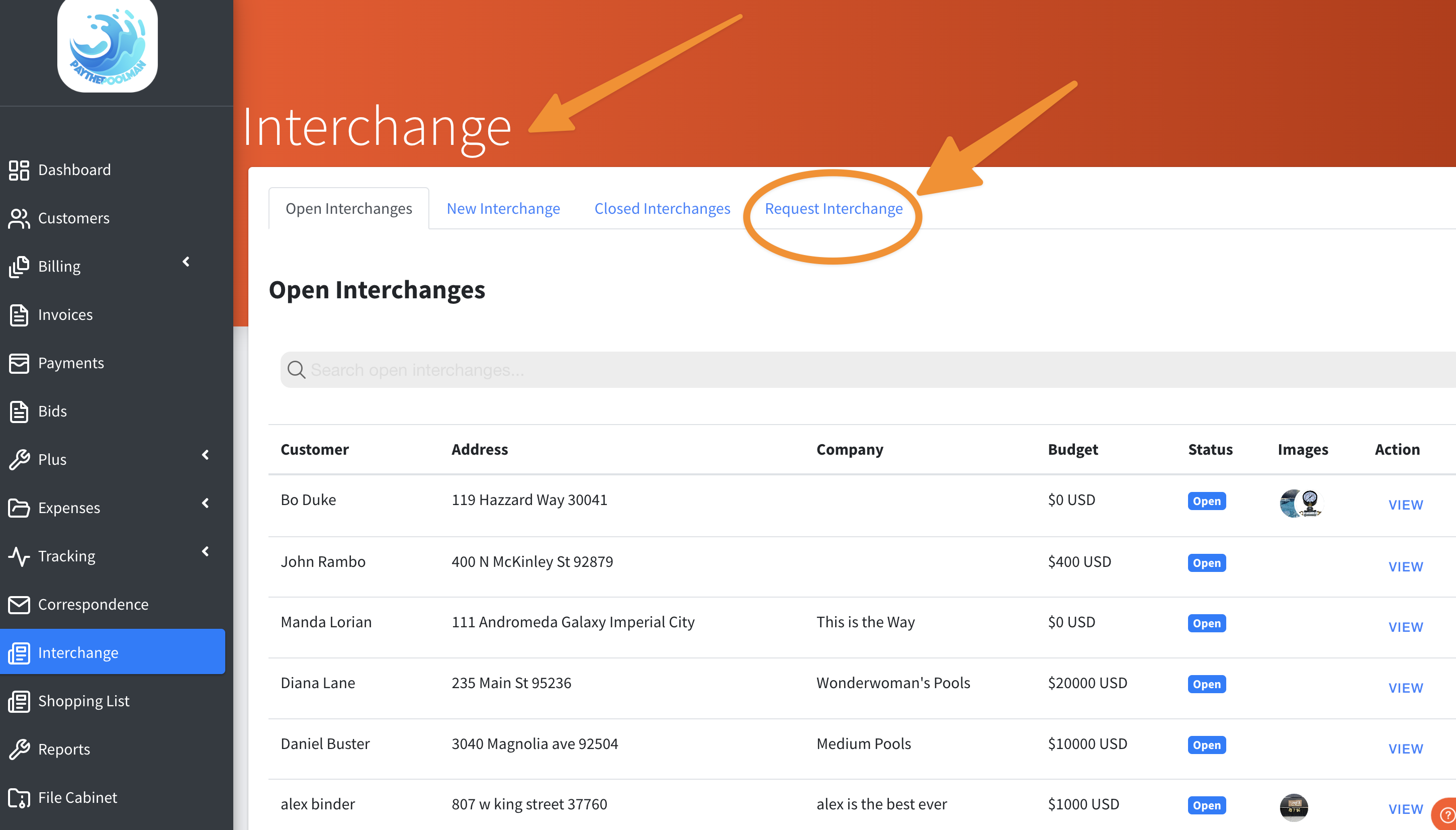Open the Request Interchange tab

(x=834, y=209)
